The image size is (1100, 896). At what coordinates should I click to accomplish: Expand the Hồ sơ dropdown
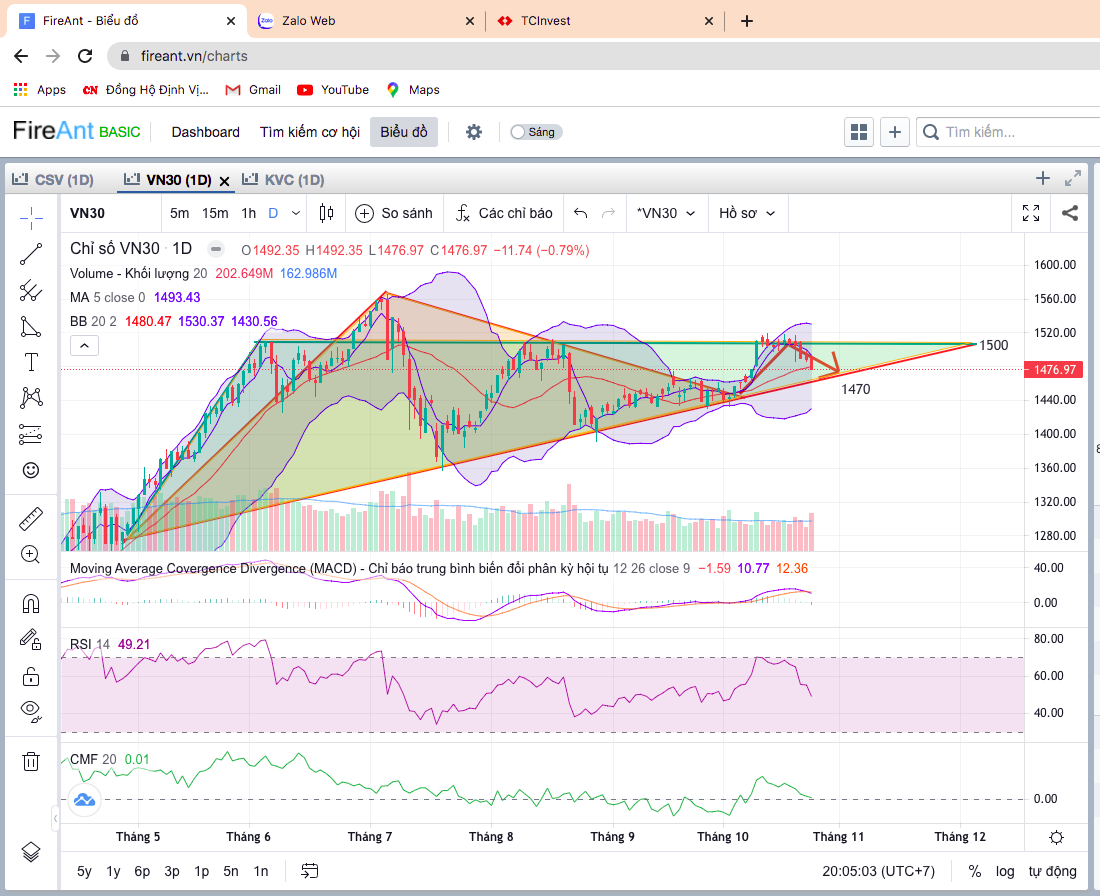[x=747, y=213]
